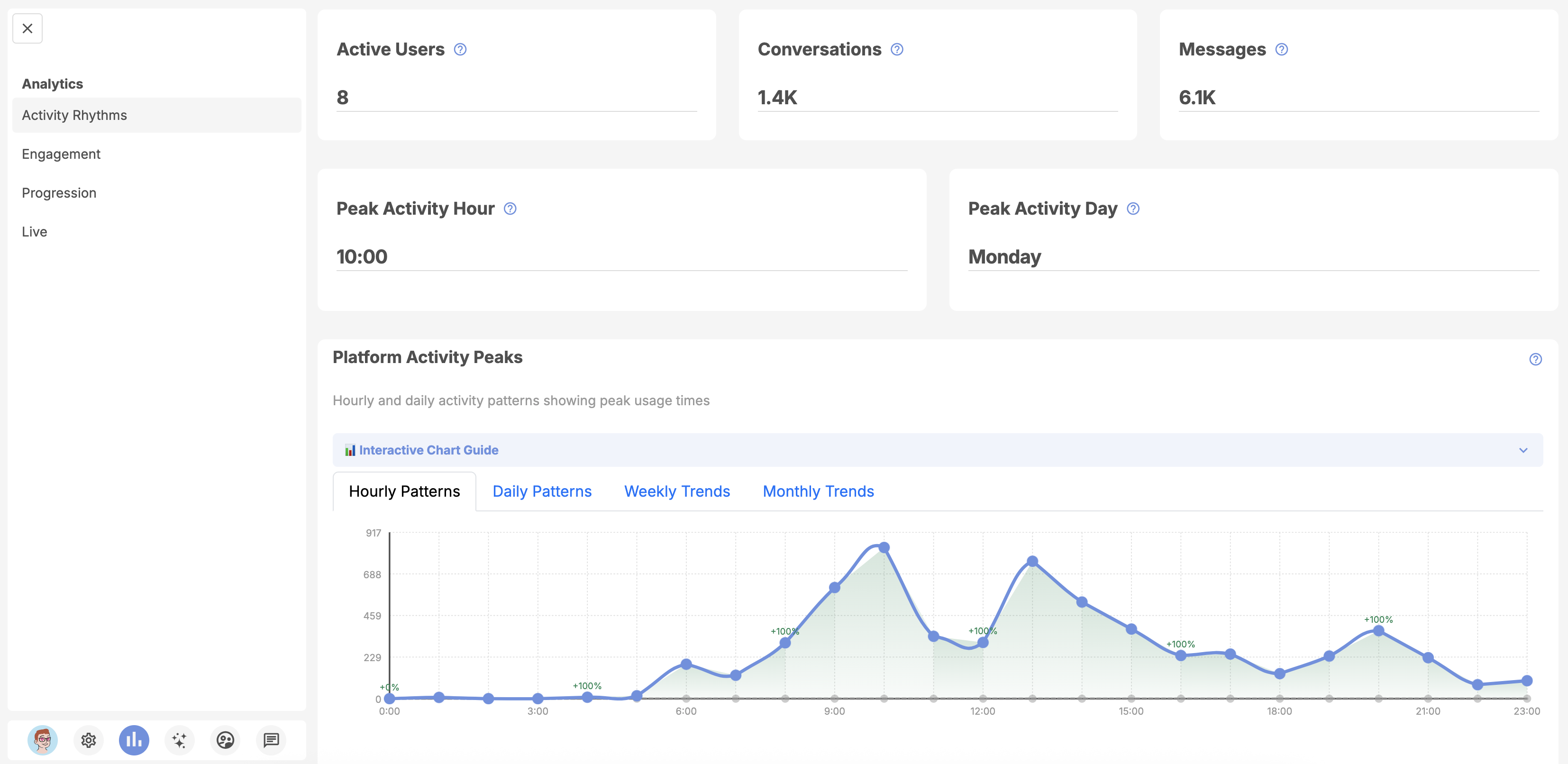Open the Progression analytics section
Screen dimensions: 1568x764
click(x=59, y=193)
